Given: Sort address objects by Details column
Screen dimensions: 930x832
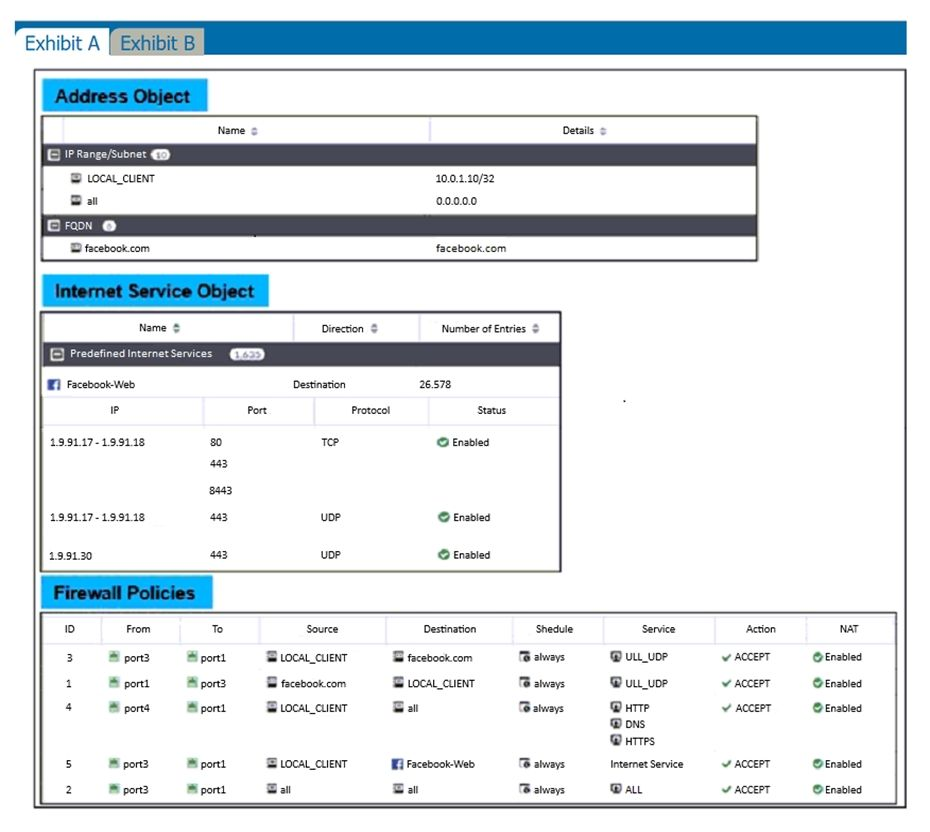Looking at the screenshot, I should coord(603,131).
